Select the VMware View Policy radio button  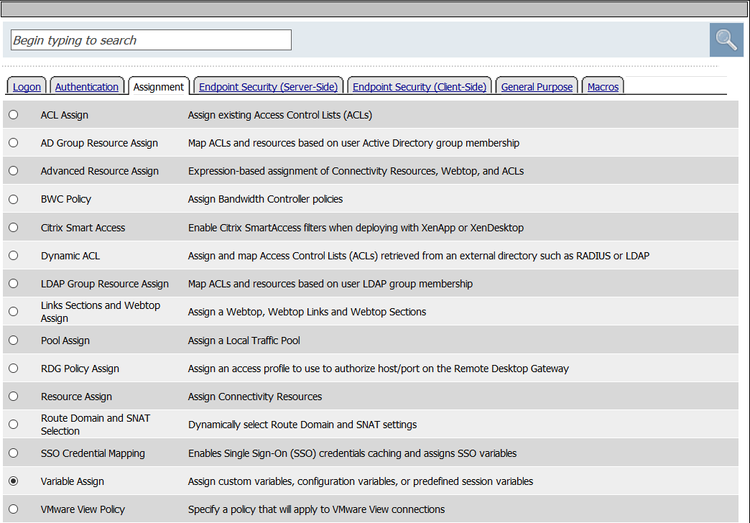(x=13, y=509)
